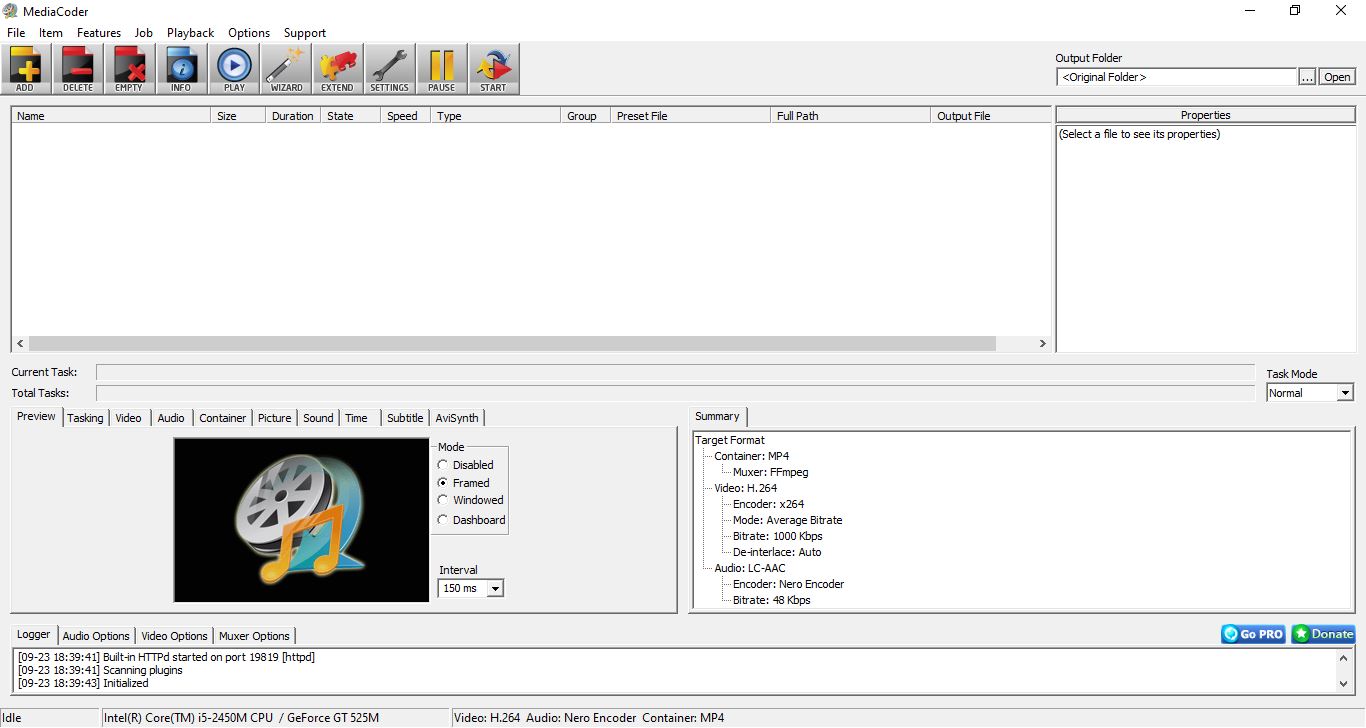Switch to the Time tab
Image resolution: width=1366 pixels, height=728 pixels.
pyautogui.click(x=357, y=418)
